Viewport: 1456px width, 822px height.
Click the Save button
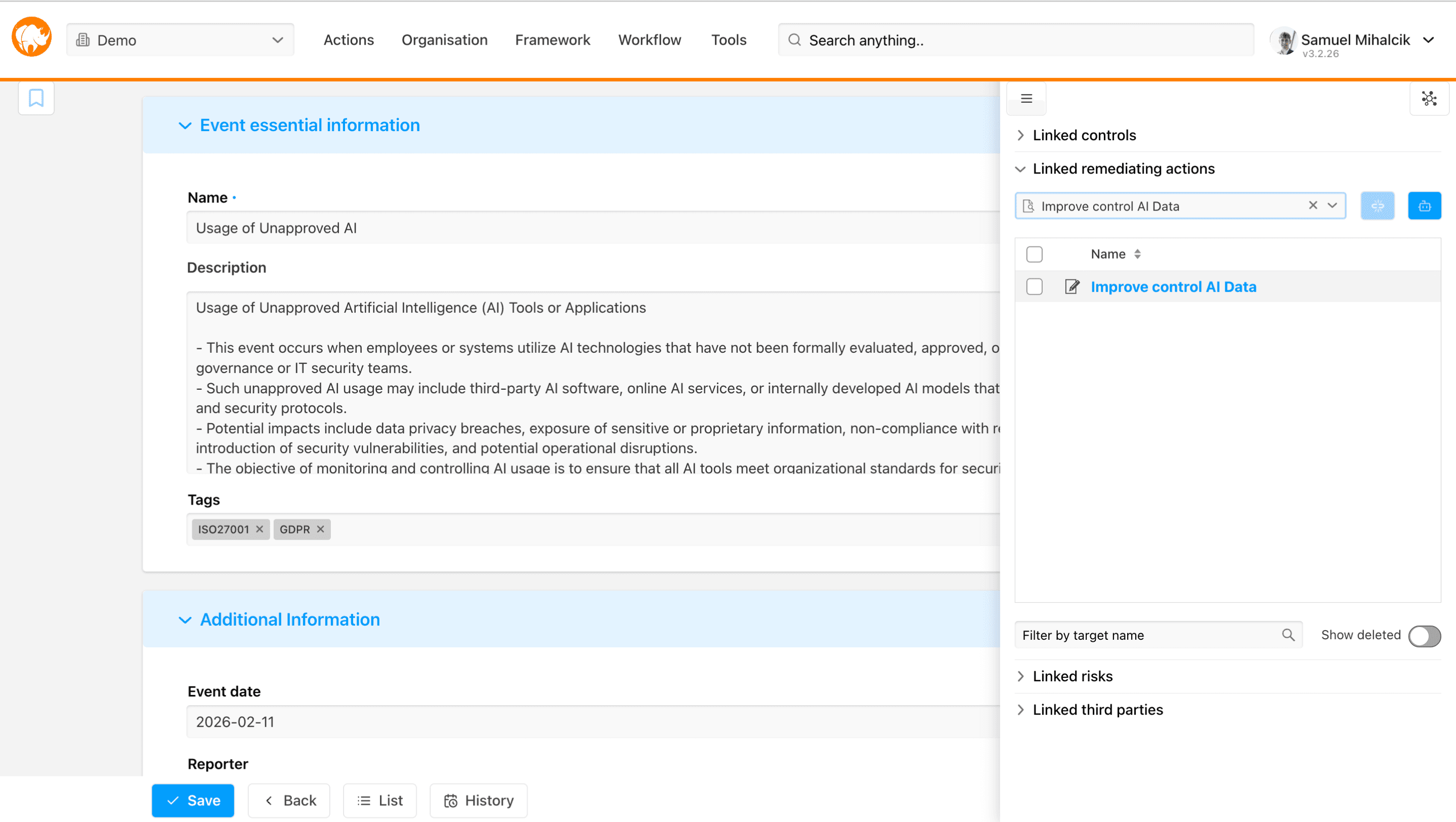193,800
